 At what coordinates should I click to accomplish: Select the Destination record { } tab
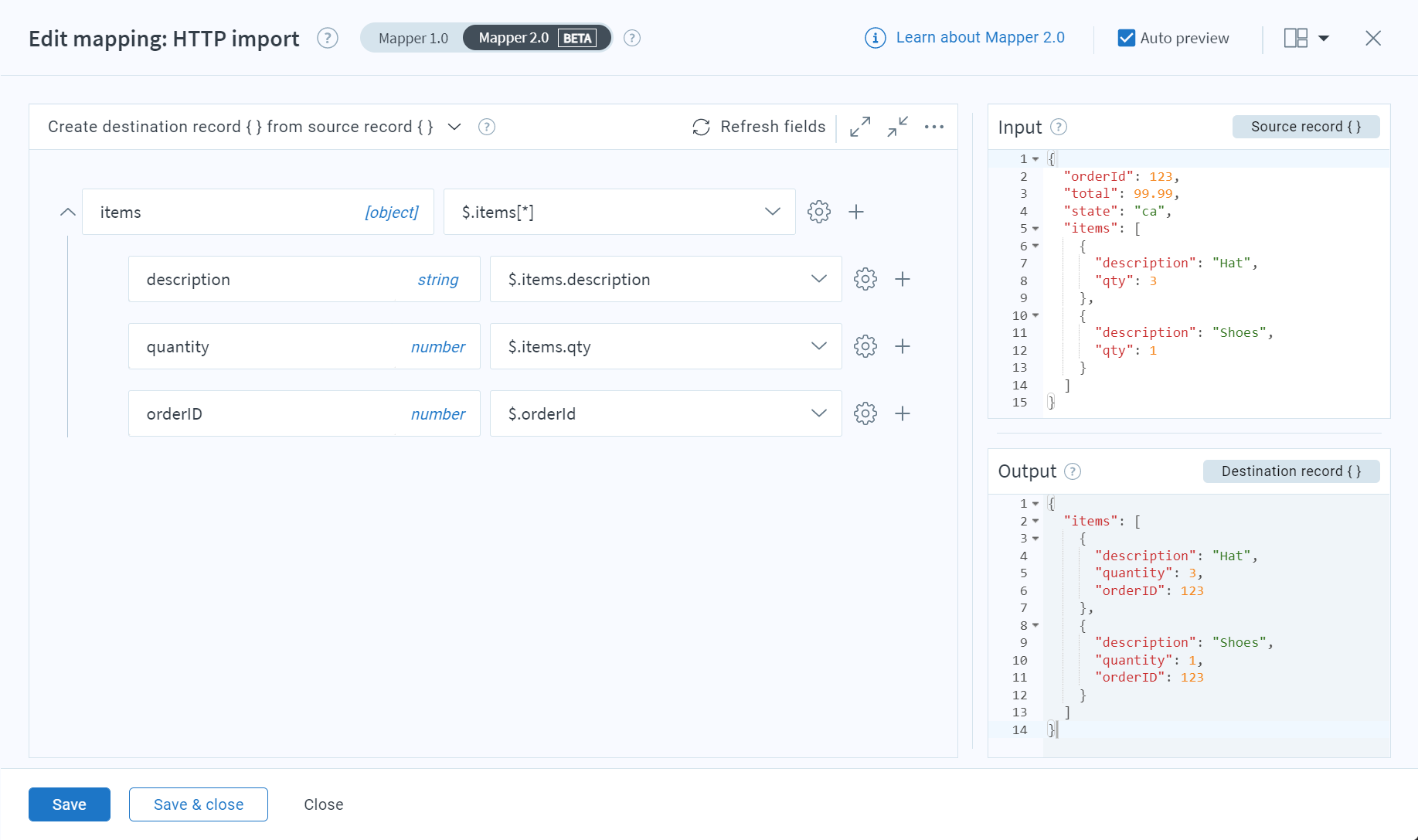coord(1290,471)
